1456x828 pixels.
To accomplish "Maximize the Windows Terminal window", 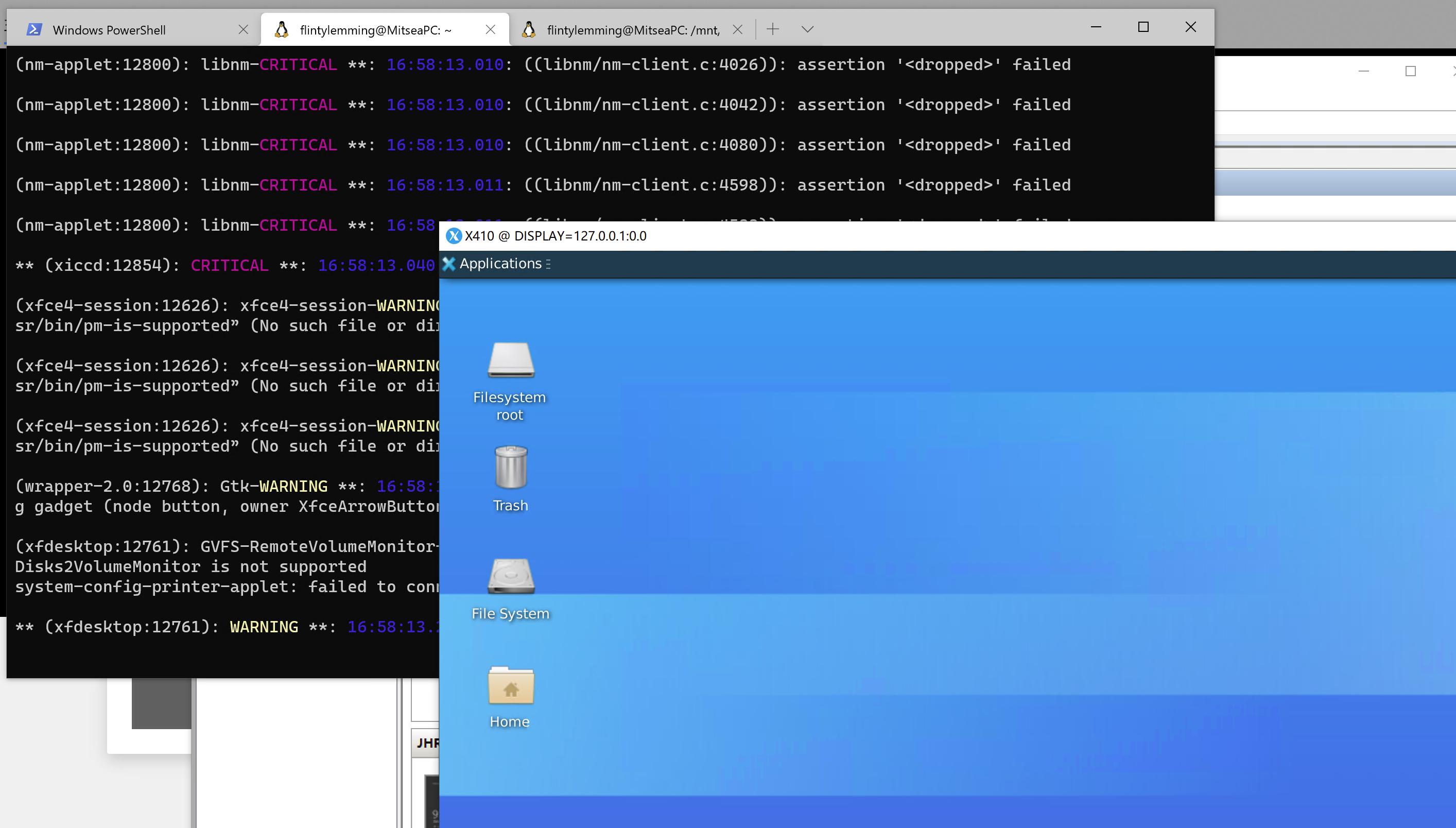I will tap(1143, 27).
